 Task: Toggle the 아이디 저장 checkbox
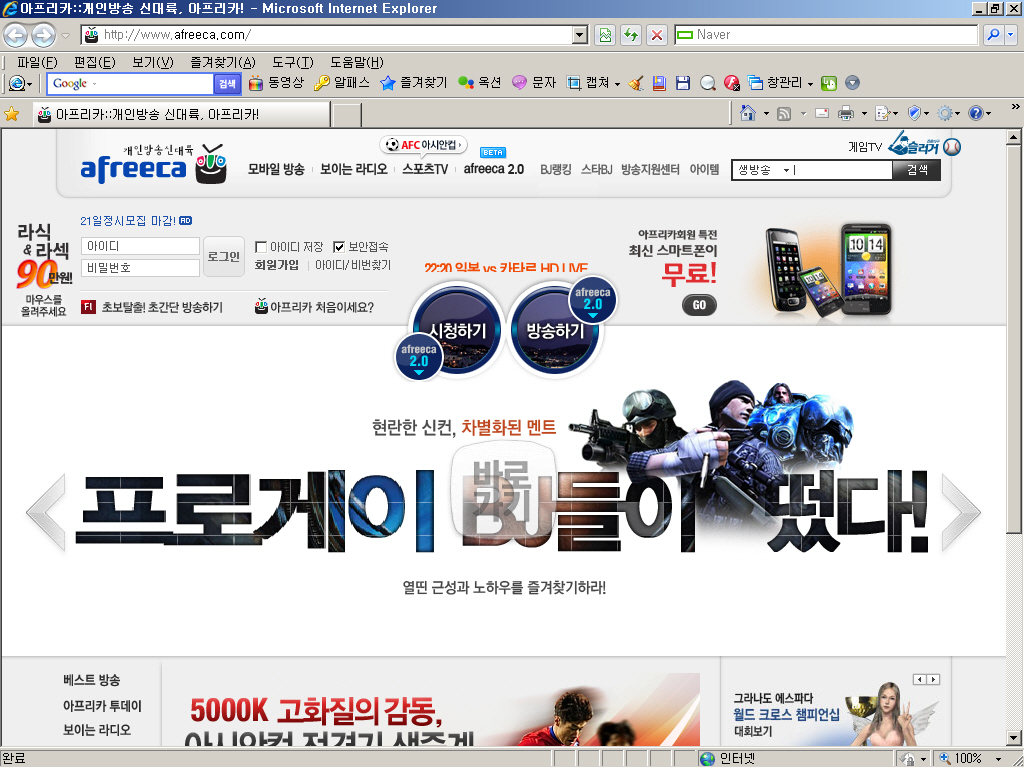pos(261,247)
